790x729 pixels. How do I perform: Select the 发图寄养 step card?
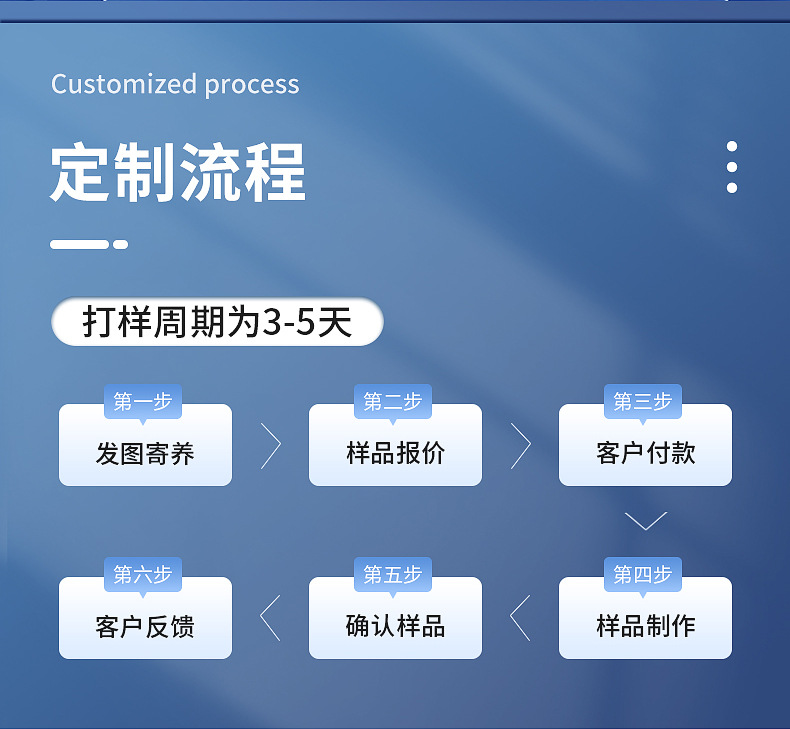pos(145,445)
